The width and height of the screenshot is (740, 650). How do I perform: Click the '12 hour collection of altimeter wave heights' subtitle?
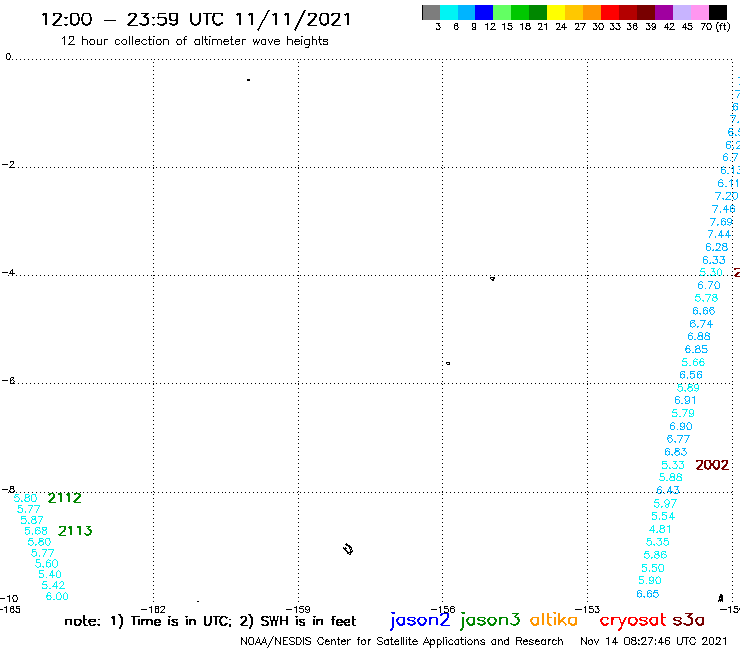coord(194,41)
